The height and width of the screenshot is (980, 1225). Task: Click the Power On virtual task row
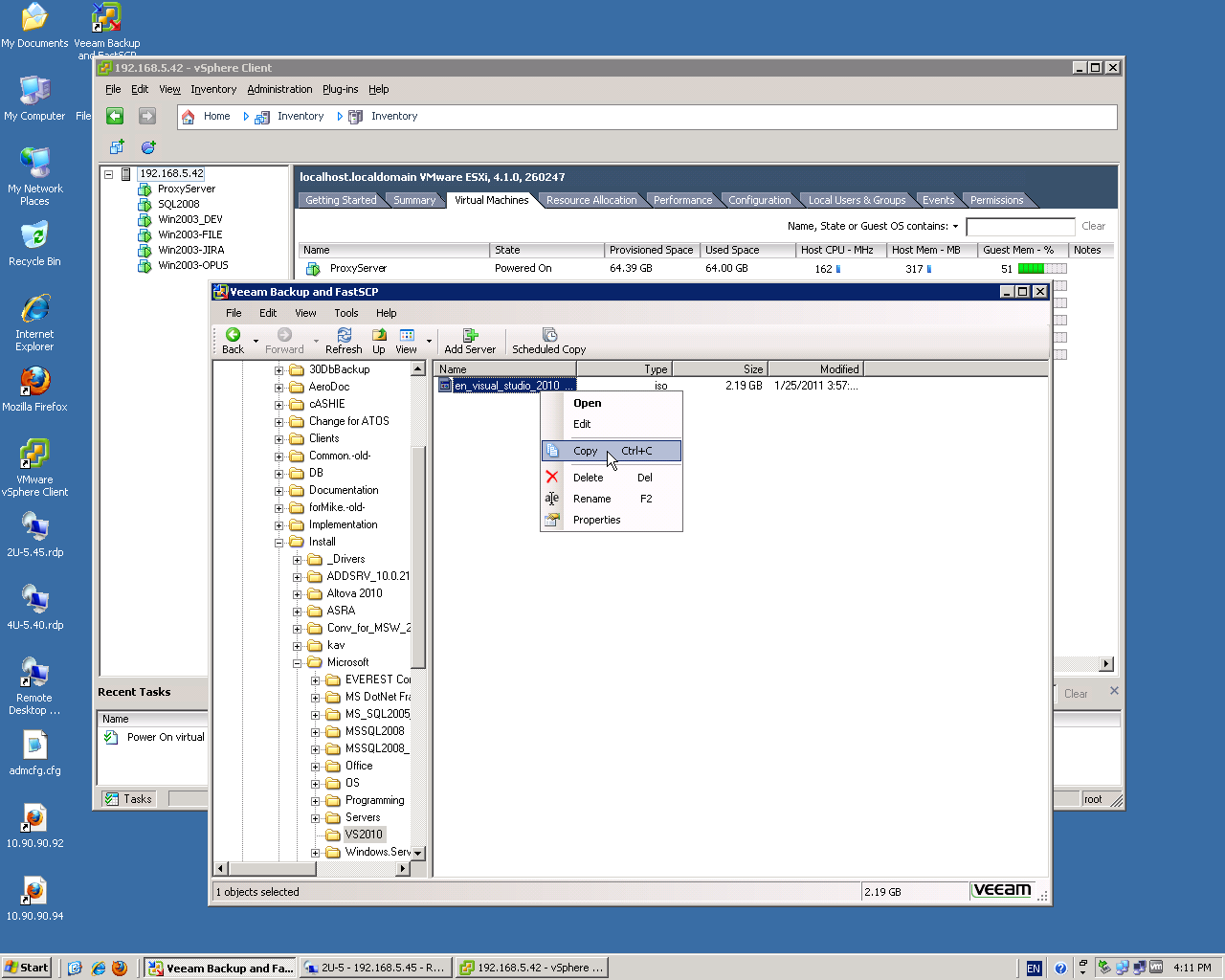[153, 737]
